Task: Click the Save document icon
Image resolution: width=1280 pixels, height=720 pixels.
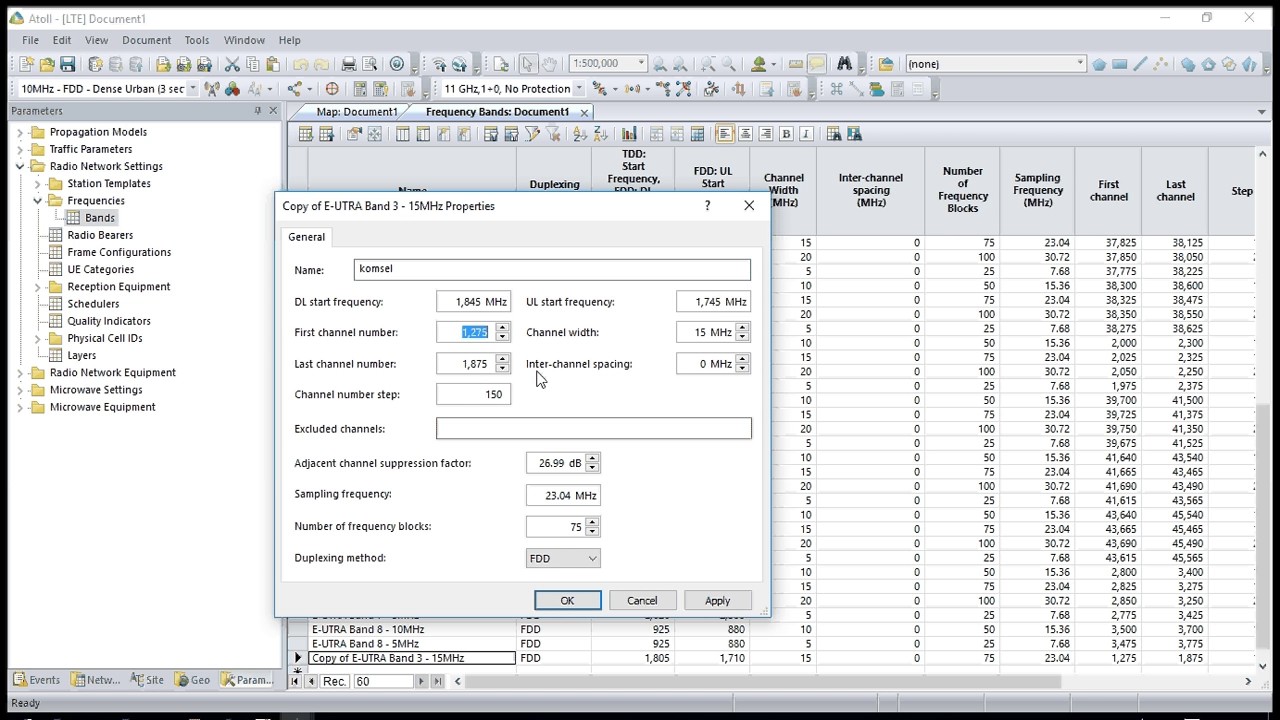Action: point(67,64)
